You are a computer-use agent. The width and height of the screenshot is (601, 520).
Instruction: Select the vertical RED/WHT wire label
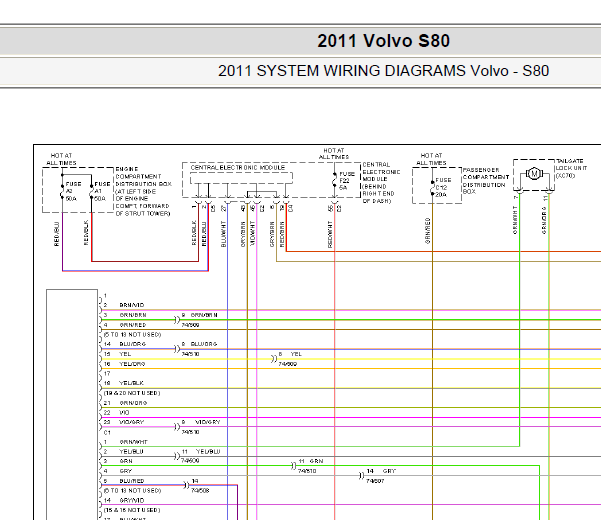click(330, 234)
